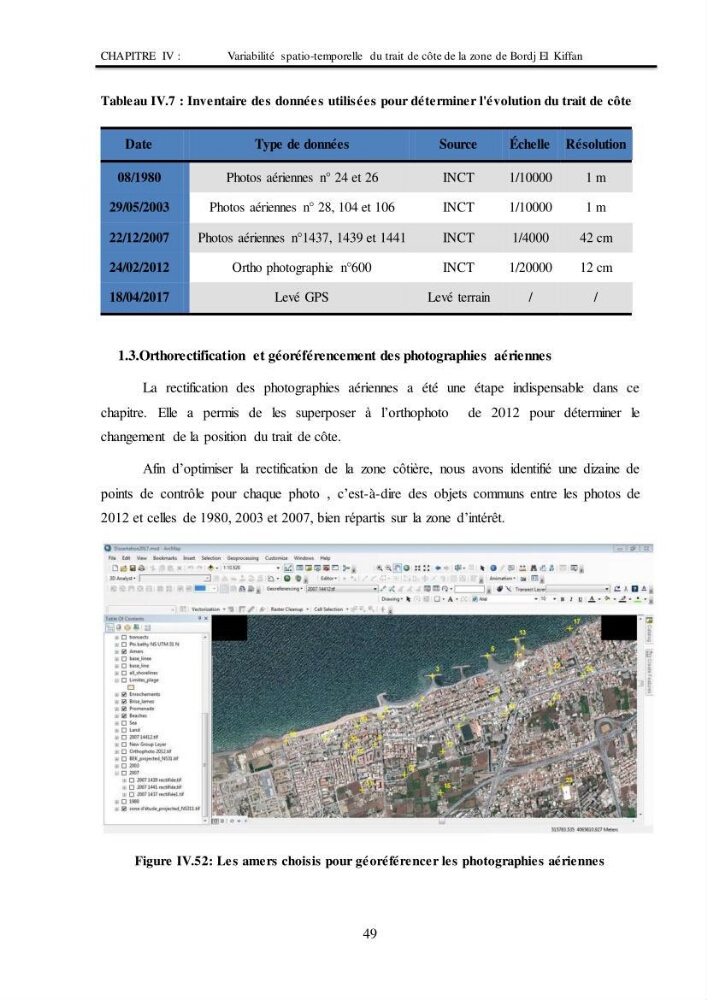Open the Editor dropdown menu
The height and width of the screenshot is (1000, 707).
[329, 578]
